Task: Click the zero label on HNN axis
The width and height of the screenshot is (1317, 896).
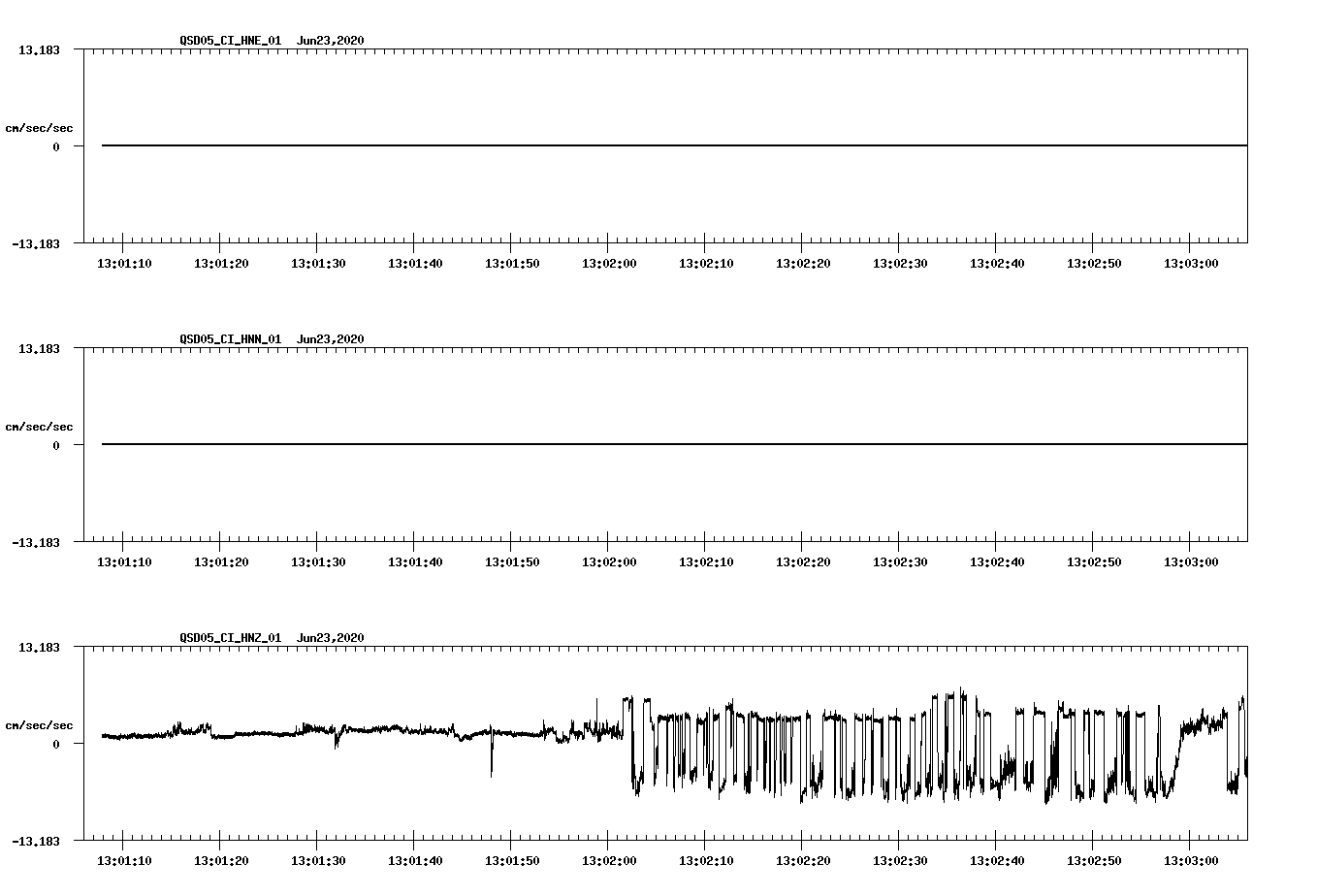Action: 56,445
